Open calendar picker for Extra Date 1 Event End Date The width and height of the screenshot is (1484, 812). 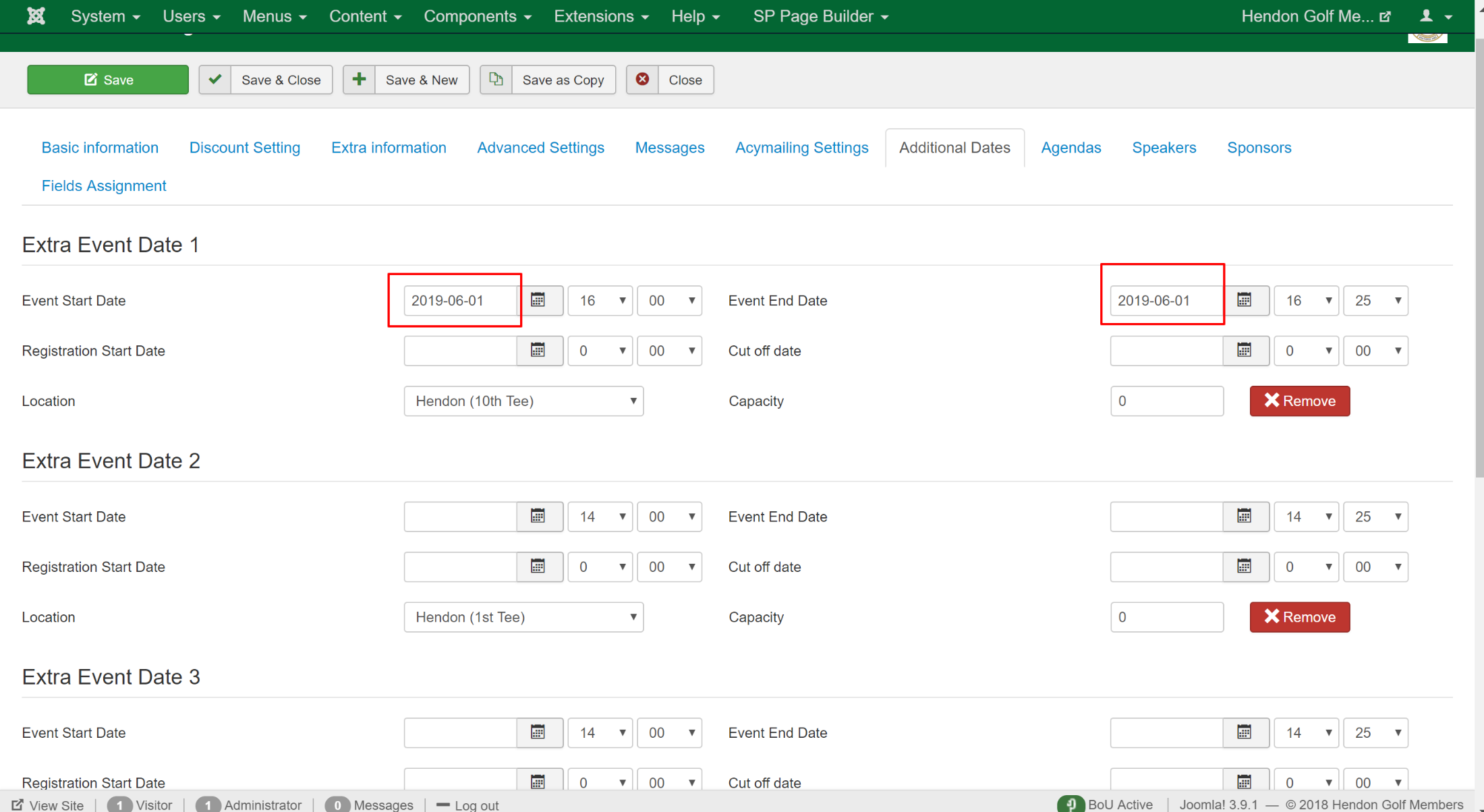[1245, 300]
